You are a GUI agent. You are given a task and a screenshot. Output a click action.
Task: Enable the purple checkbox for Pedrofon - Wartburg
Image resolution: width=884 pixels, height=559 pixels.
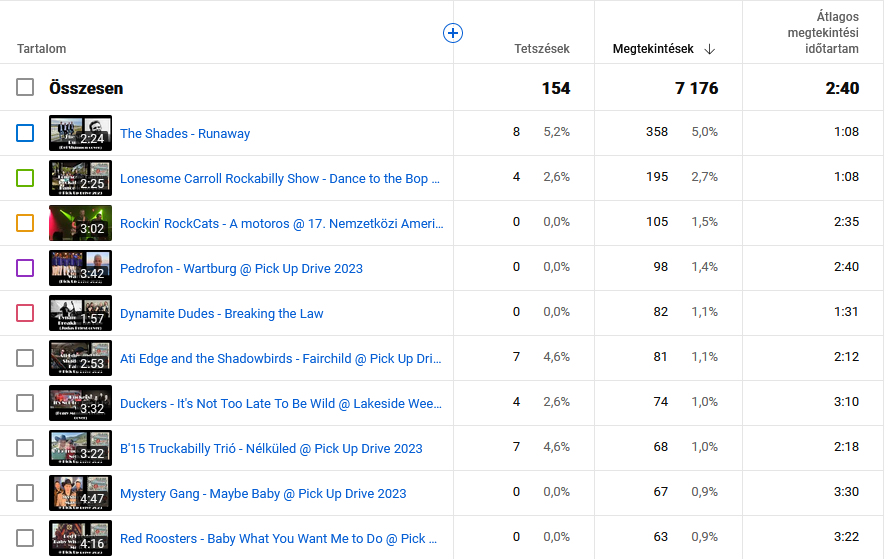pos(25,268)
